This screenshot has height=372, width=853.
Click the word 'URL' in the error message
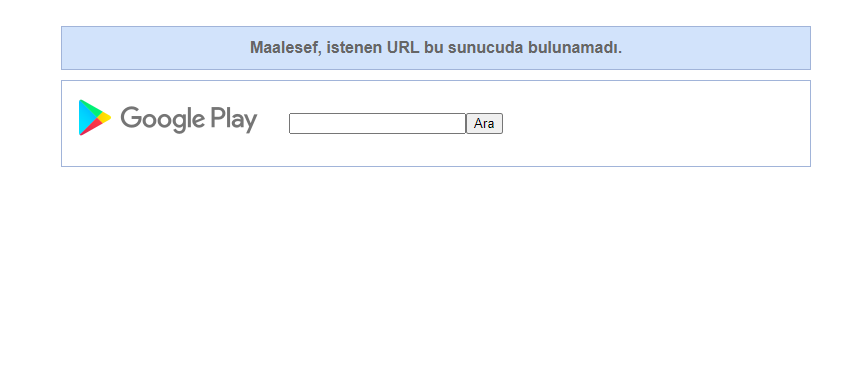[x=403, y=48]
